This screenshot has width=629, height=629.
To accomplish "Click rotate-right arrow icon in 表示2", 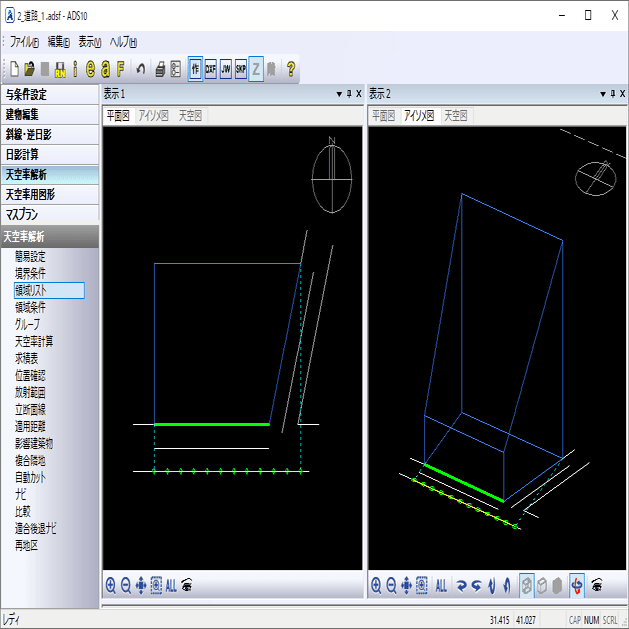I will [x=461, y=586].
